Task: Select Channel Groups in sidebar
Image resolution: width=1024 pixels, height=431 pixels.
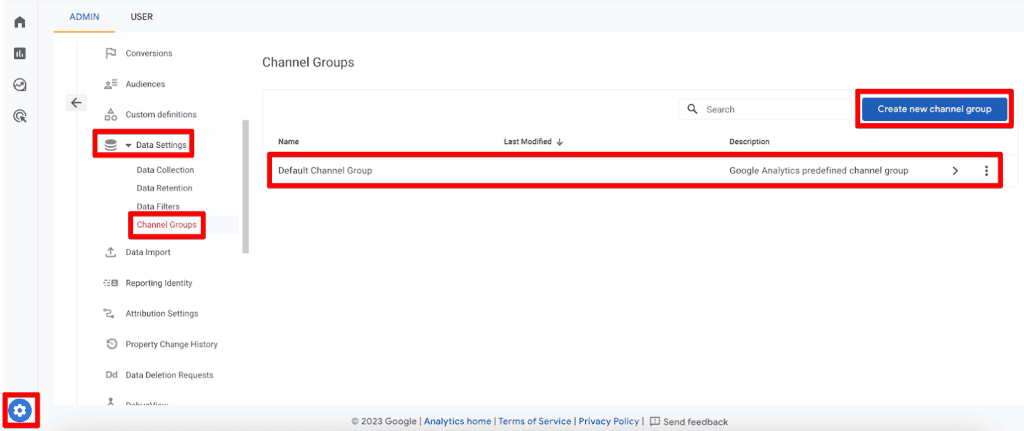Action: 166,224
